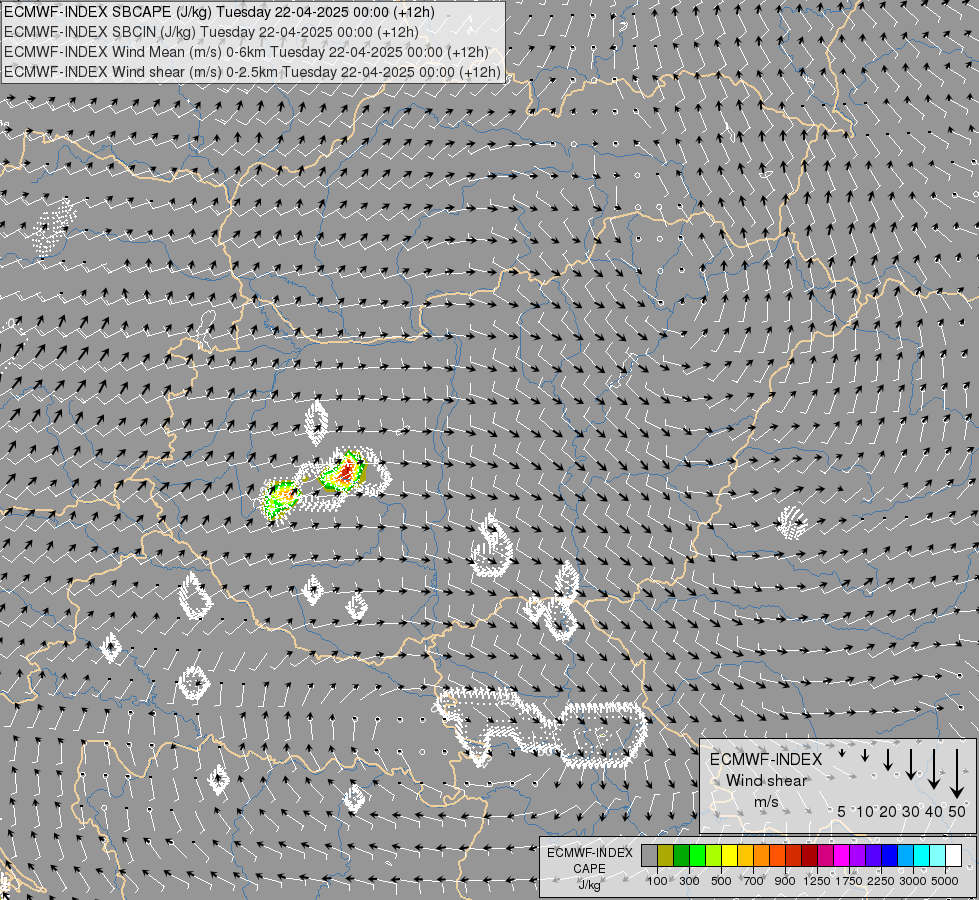
Task: Click the 500 tick label in CAPE legend
Action: pos(721,881)
